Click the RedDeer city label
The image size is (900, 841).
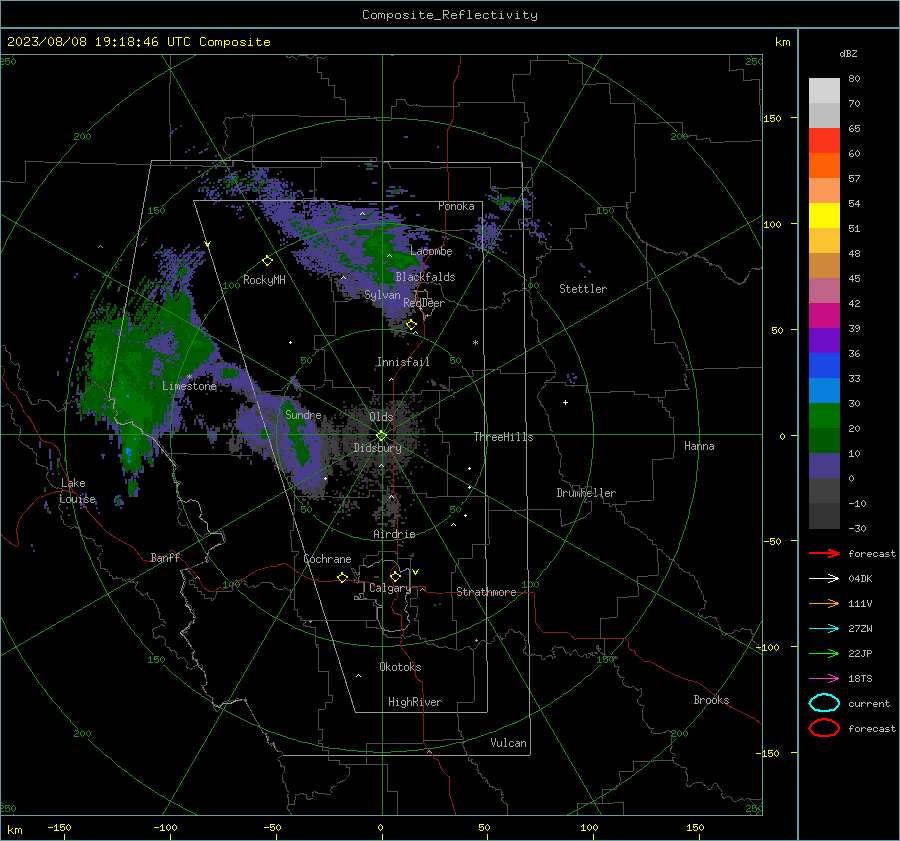(424, 303)
